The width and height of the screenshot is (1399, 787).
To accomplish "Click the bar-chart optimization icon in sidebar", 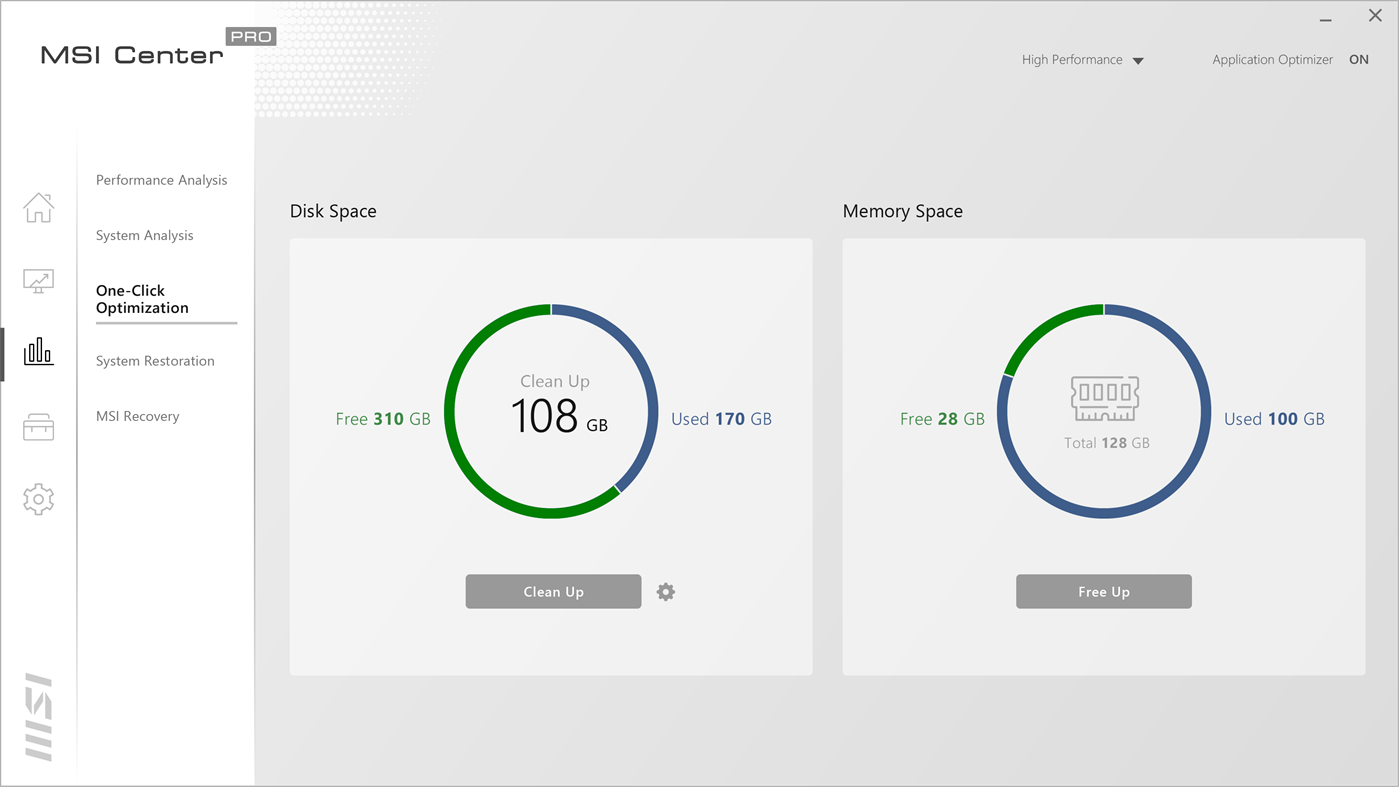I will tap(38, 353).
